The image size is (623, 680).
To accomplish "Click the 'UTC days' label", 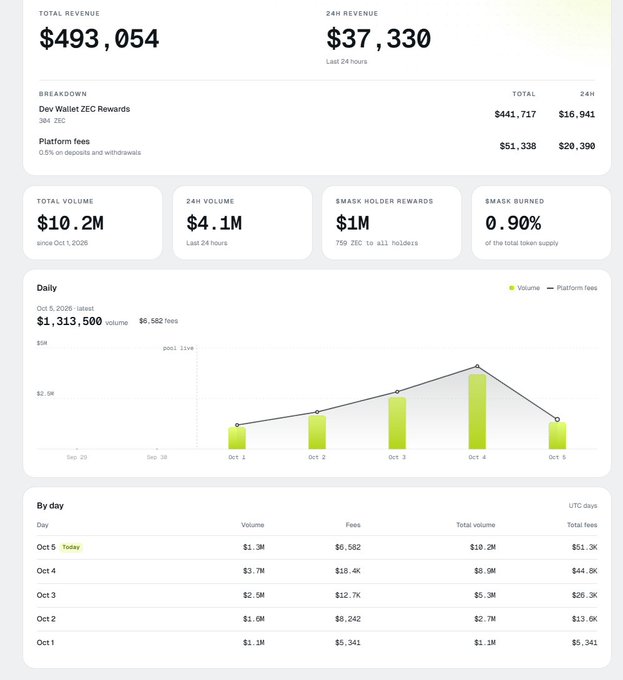I will (x=583, y=506).
